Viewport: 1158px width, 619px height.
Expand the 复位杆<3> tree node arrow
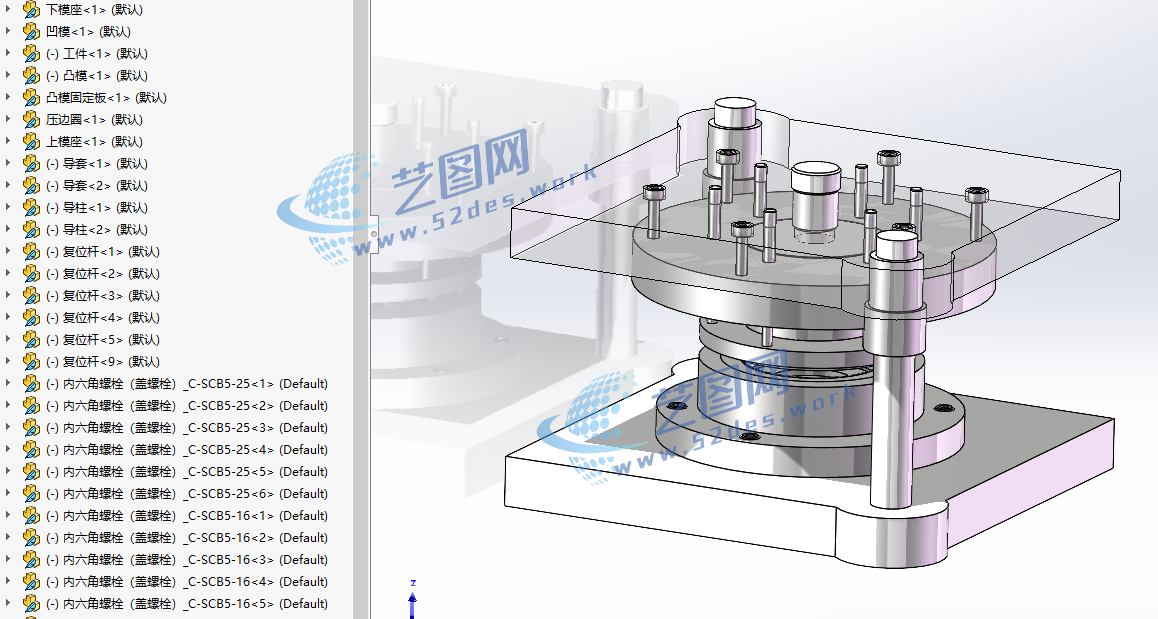coord(8,296)
